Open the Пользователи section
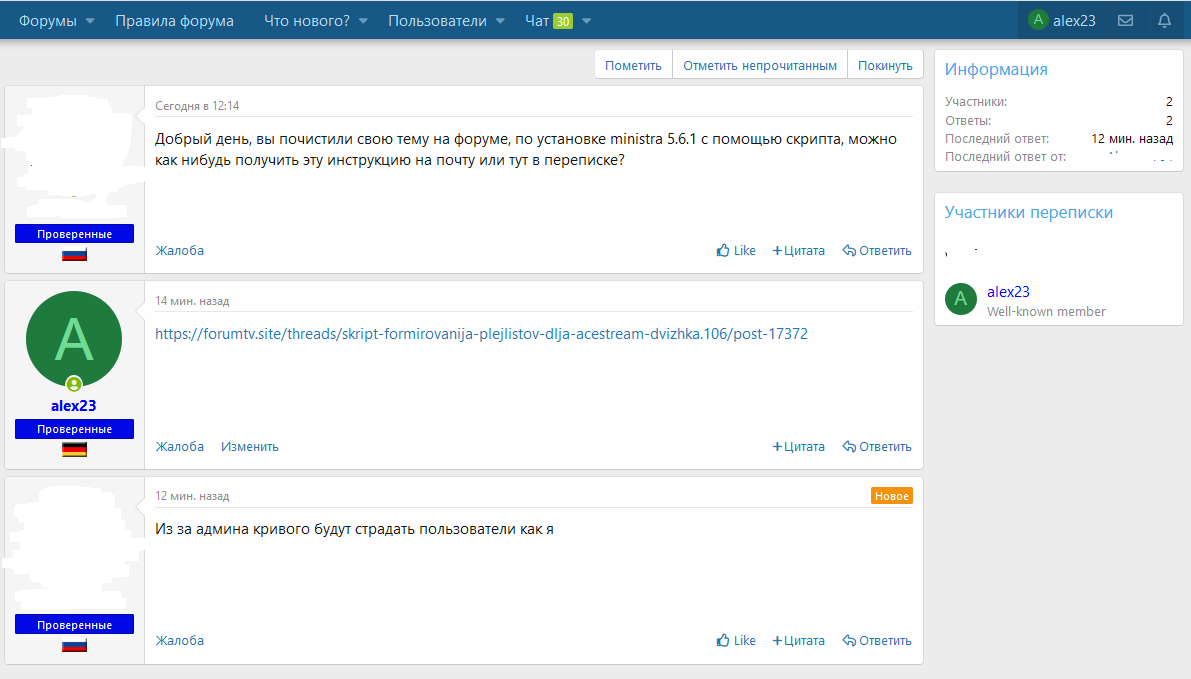Screen dimensions: 1191x679 [x=438, y=21]
